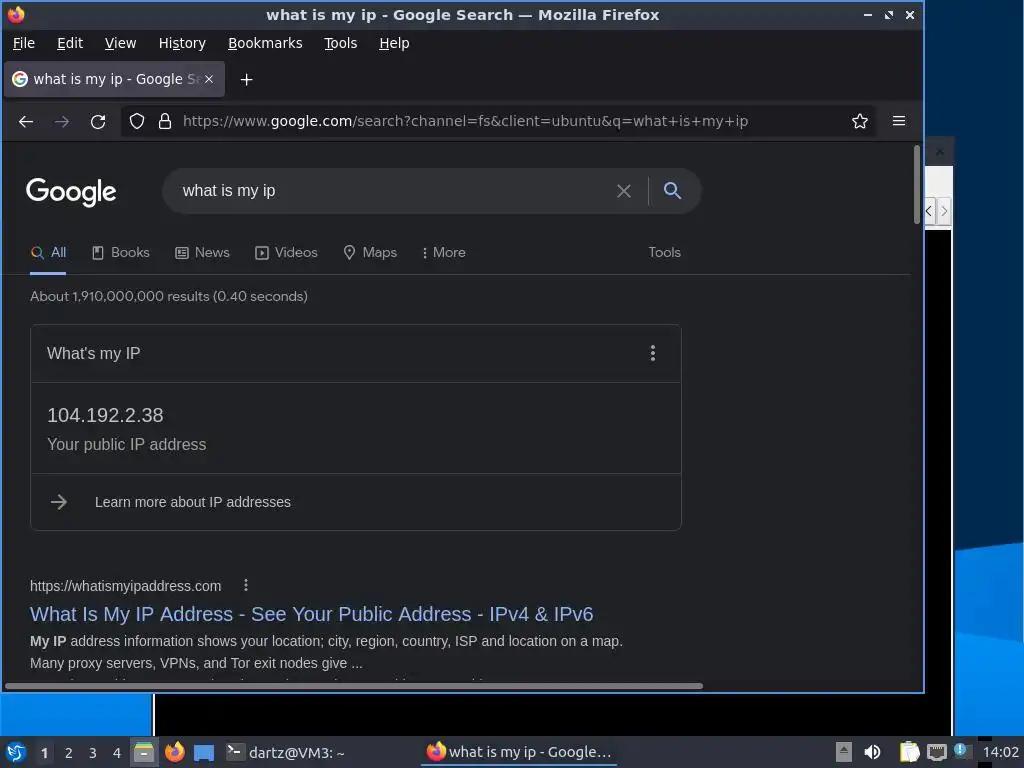The width and height of the screenshot is (1024, 768).
Task: Open the tracking protection shield
Action: coord(136,121)
